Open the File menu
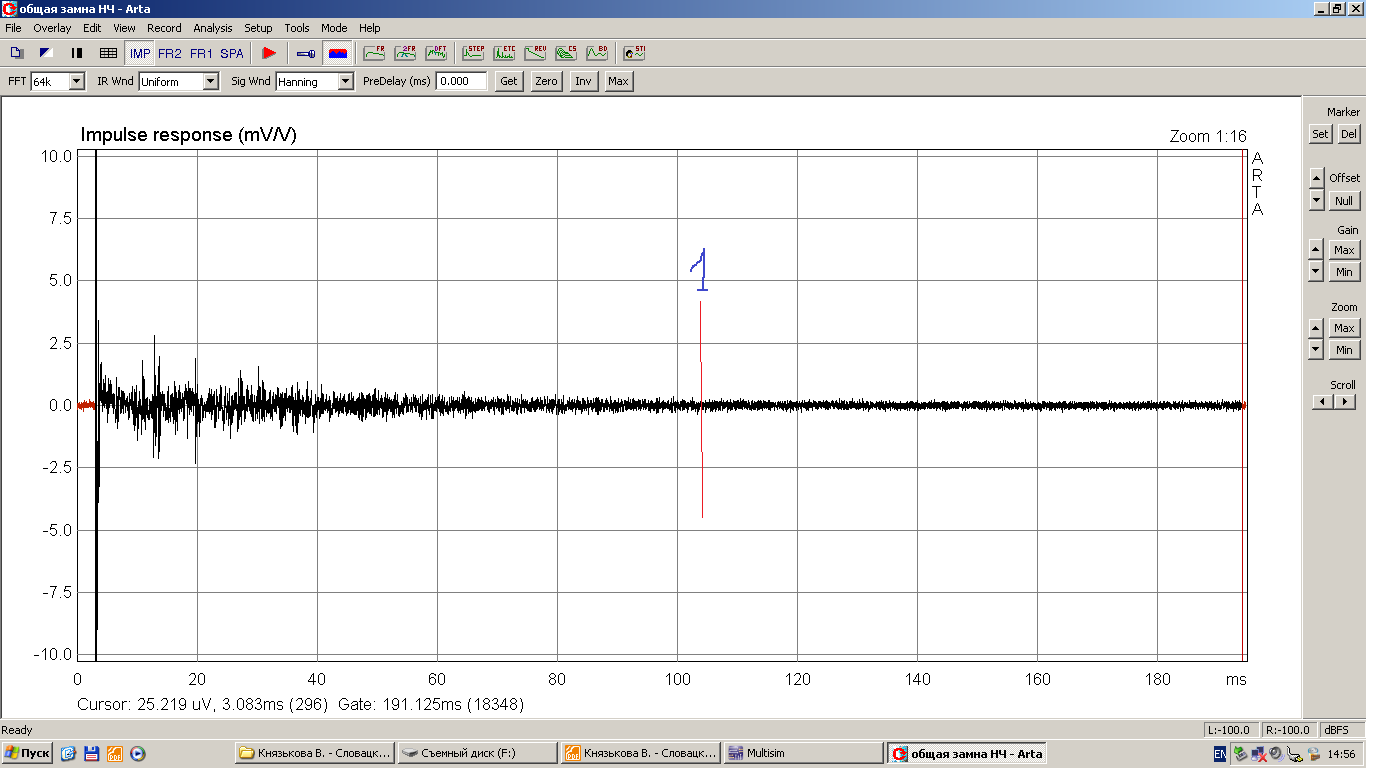 (x=13, y=28)
